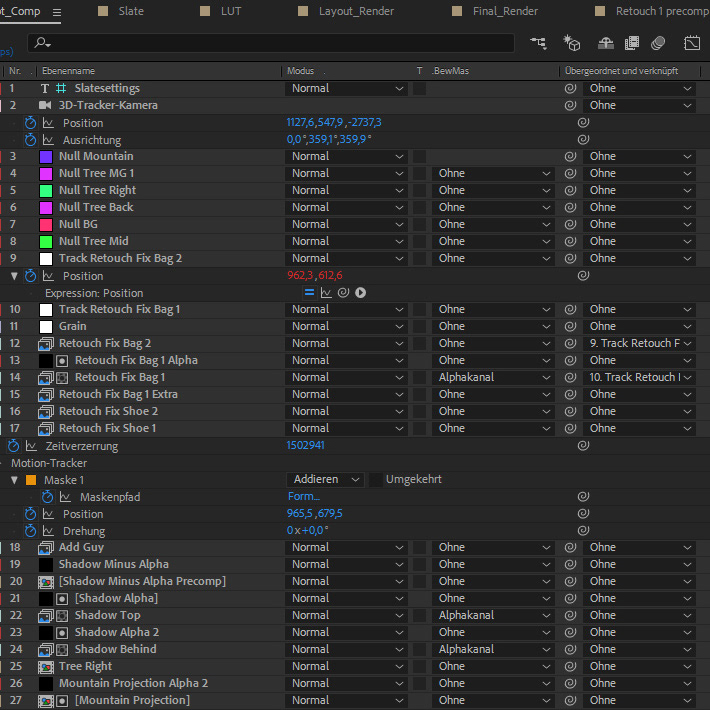Click the pick whip for Null Mountain

click(x=570, y=156)
